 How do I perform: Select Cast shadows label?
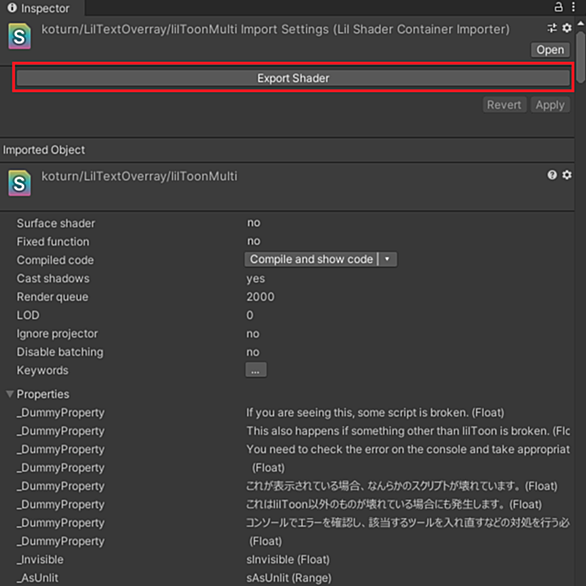click(53, 278)
